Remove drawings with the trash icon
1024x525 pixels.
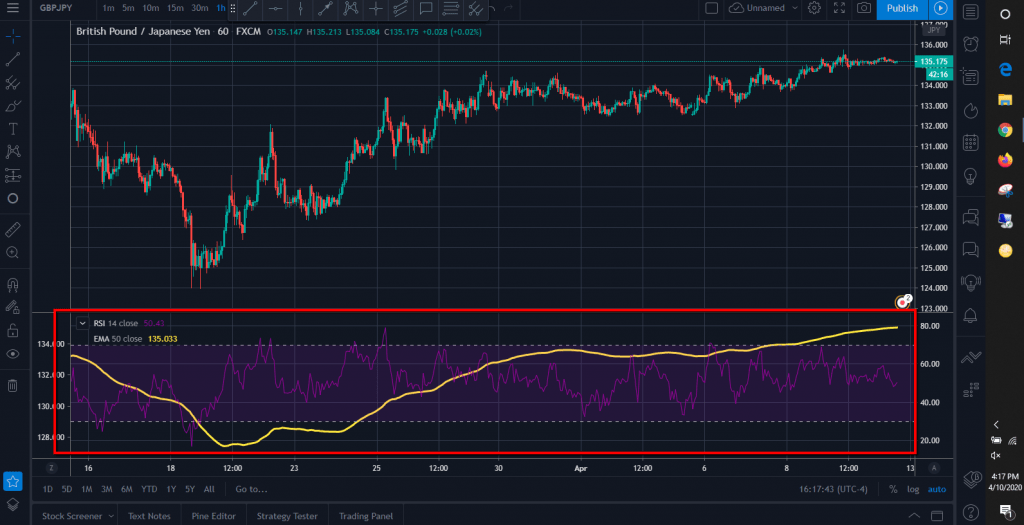(13, 385)
